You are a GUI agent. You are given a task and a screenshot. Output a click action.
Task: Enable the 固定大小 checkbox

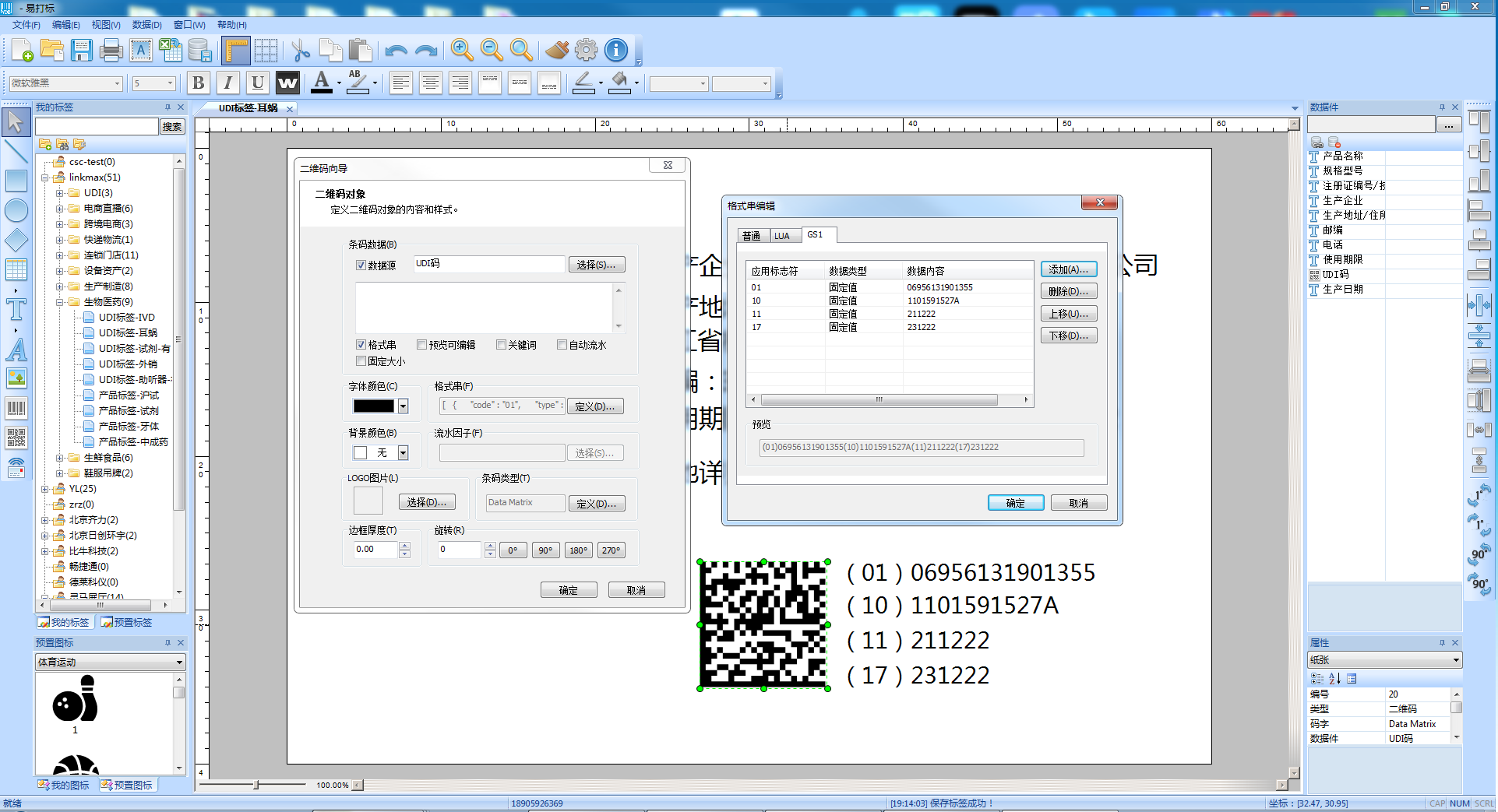click(x=361, y=361)
